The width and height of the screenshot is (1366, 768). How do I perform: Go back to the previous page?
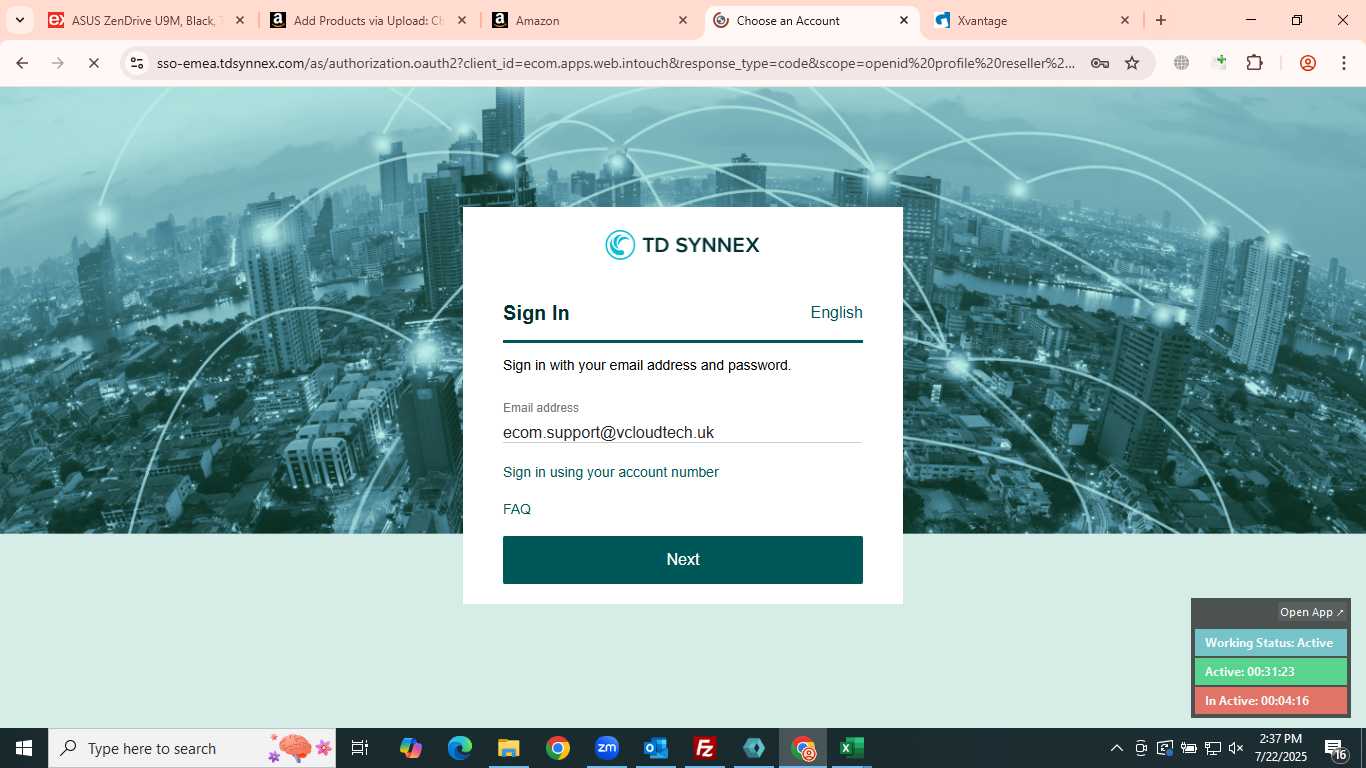point(22,63)
